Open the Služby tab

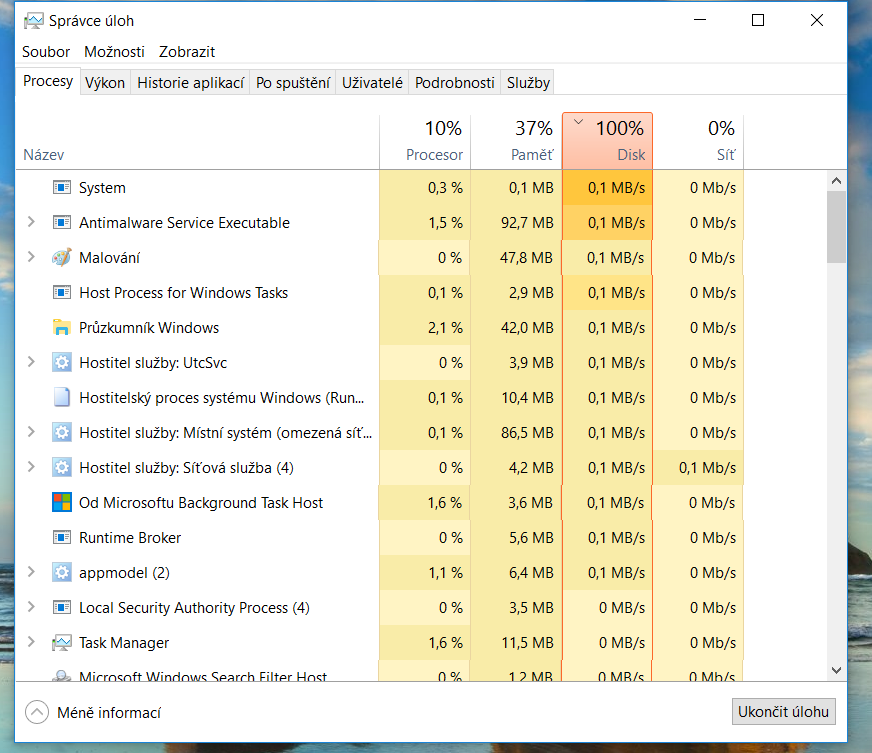click(x=528, y=83)
